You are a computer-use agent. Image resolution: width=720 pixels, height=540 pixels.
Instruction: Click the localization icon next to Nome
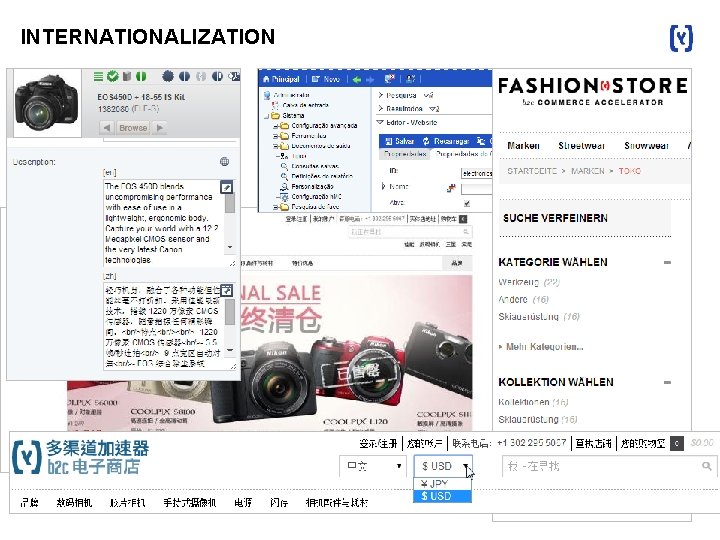click(x=451, y=187)
